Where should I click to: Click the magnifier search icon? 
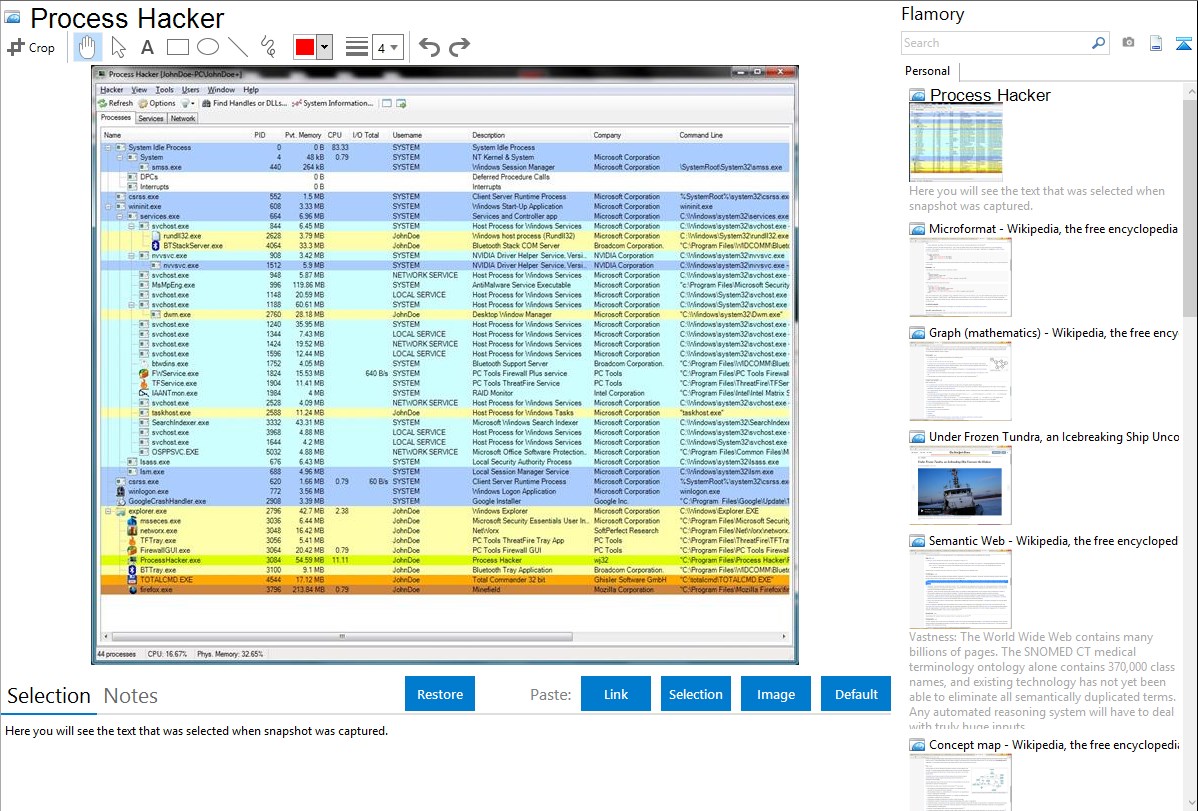click(x=1098, y=43)
